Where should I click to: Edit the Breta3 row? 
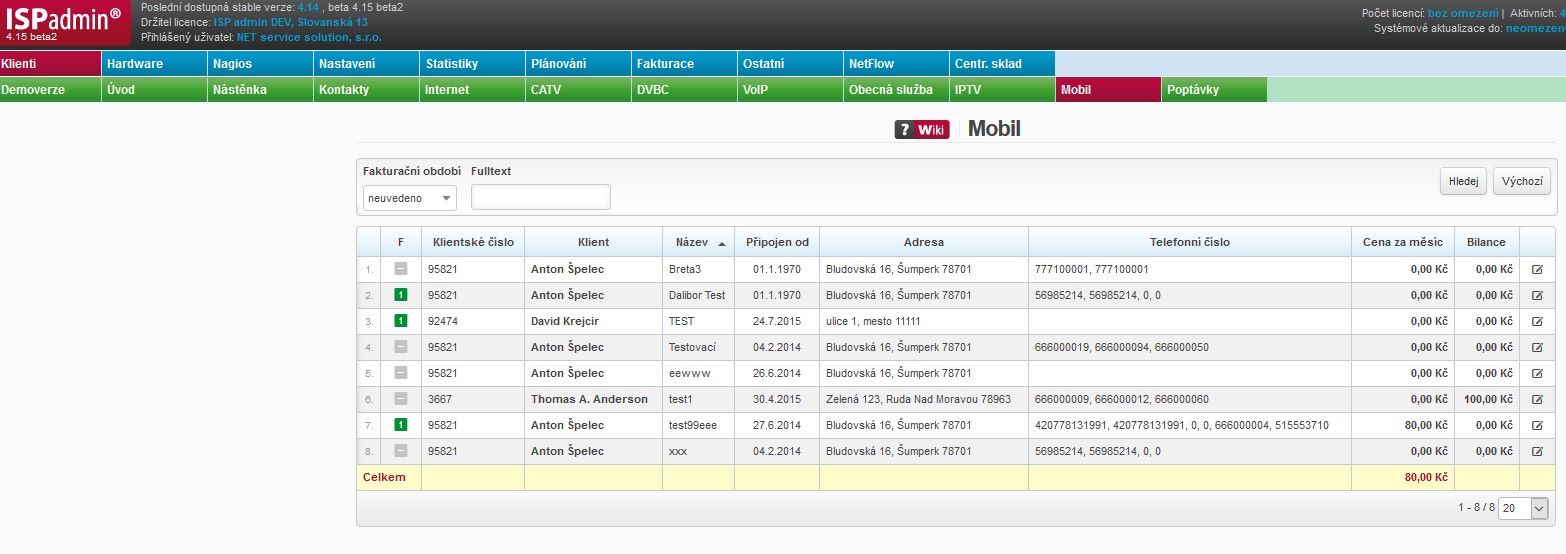click(x=1537, y=269)
